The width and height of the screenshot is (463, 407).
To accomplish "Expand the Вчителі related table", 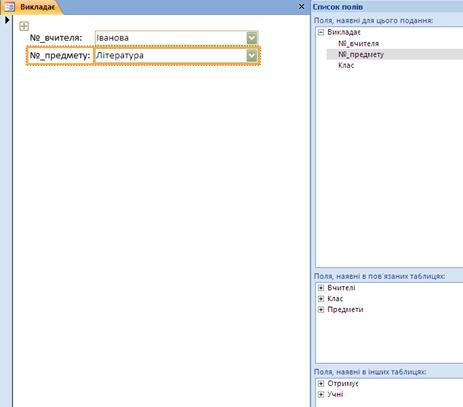I will pos(321,288).
